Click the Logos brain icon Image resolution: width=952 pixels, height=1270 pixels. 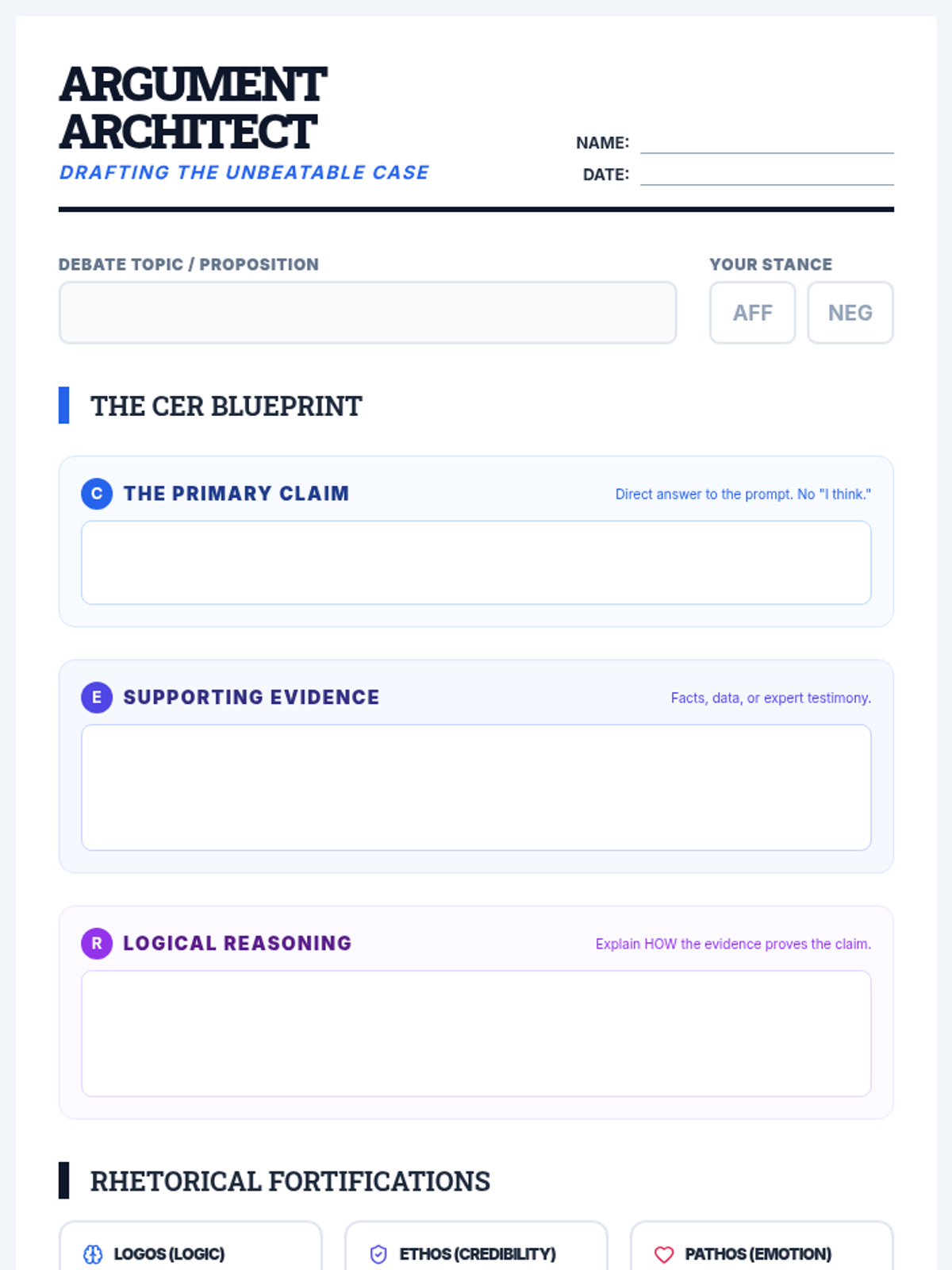click(93, 1254)
